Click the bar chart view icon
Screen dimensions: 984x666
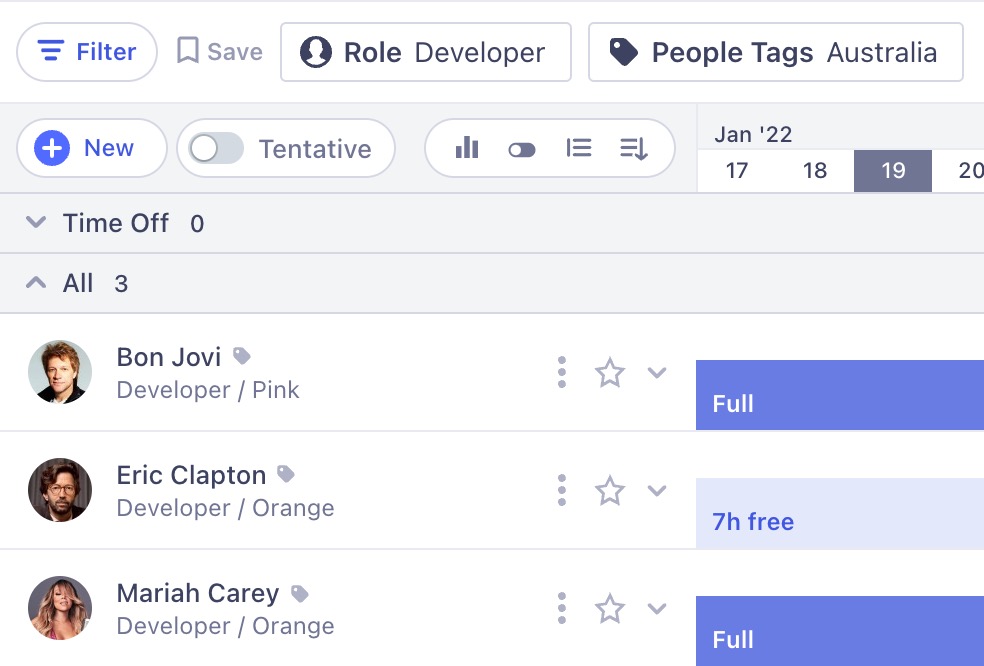click(x=467, y=149)
